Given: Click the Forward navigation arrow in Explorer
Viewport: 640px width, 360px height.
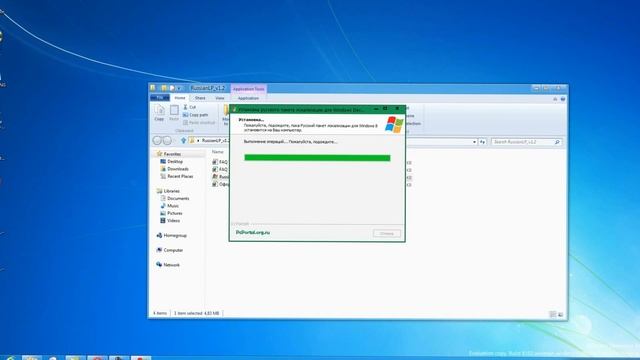Looking at the screenshot, I should tap(167, 140).
